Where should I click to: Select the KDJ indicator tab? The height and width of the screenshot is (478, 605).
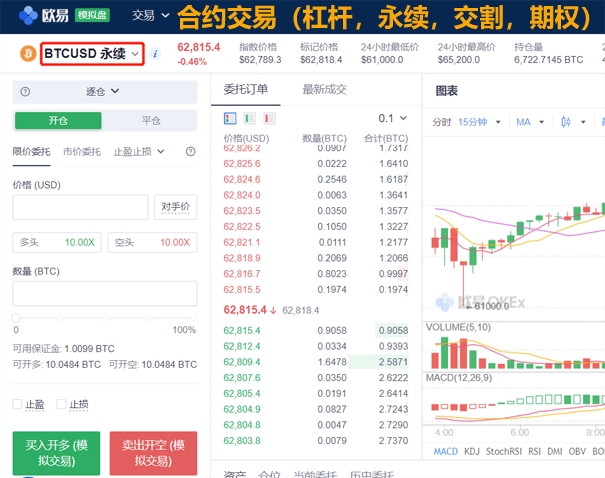click(471, 451)
